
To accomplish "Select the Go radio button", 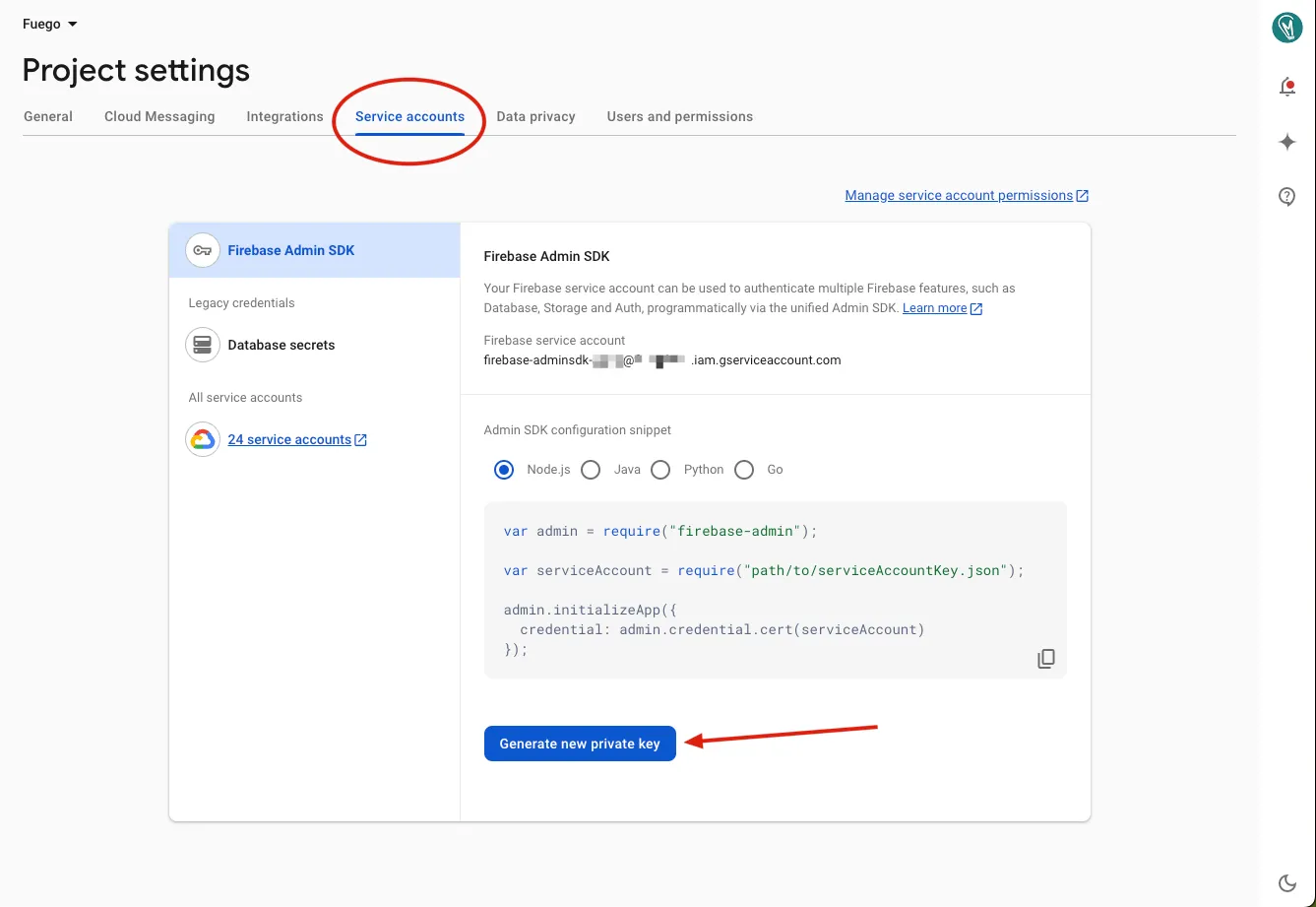I will 744,470.
